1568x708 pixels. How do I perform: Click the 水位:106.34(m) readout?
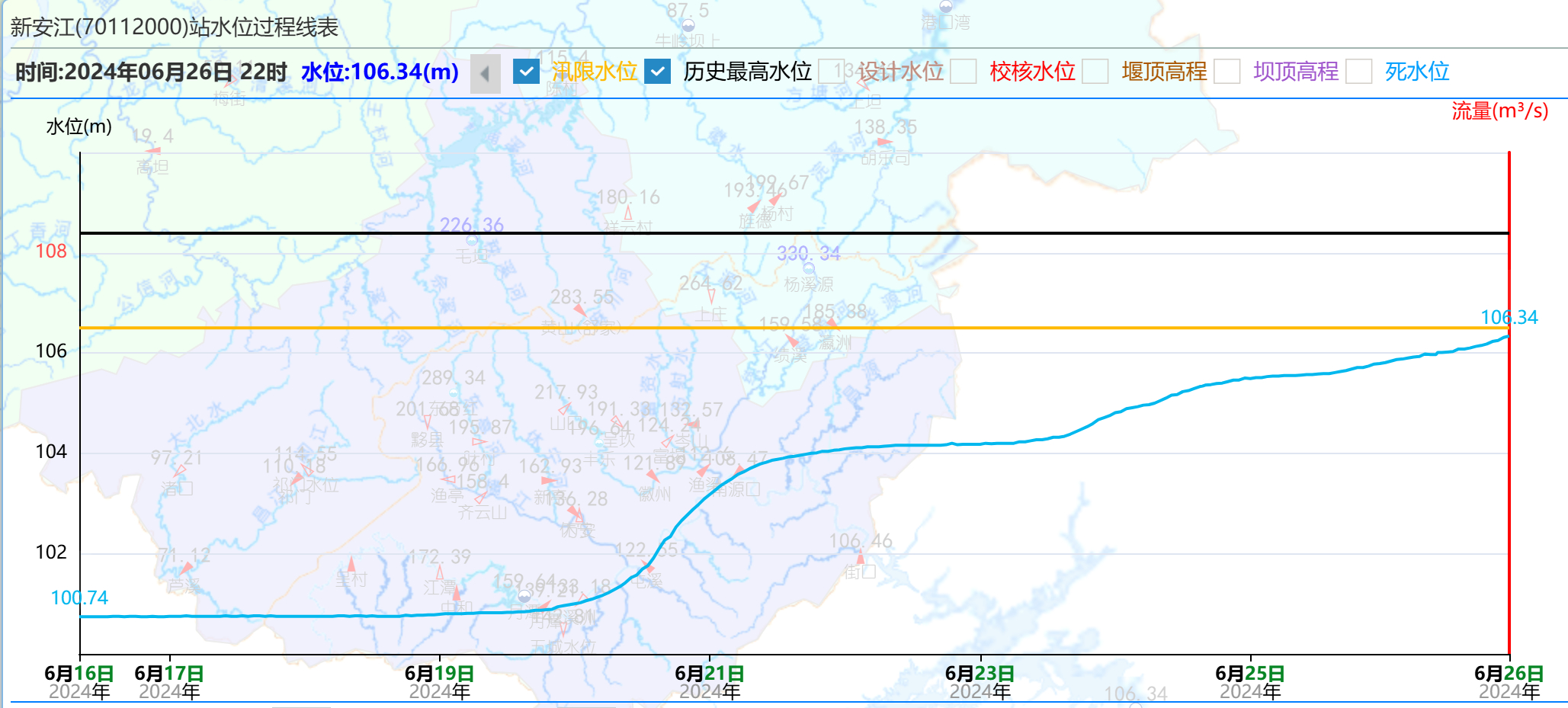point(380,72)
